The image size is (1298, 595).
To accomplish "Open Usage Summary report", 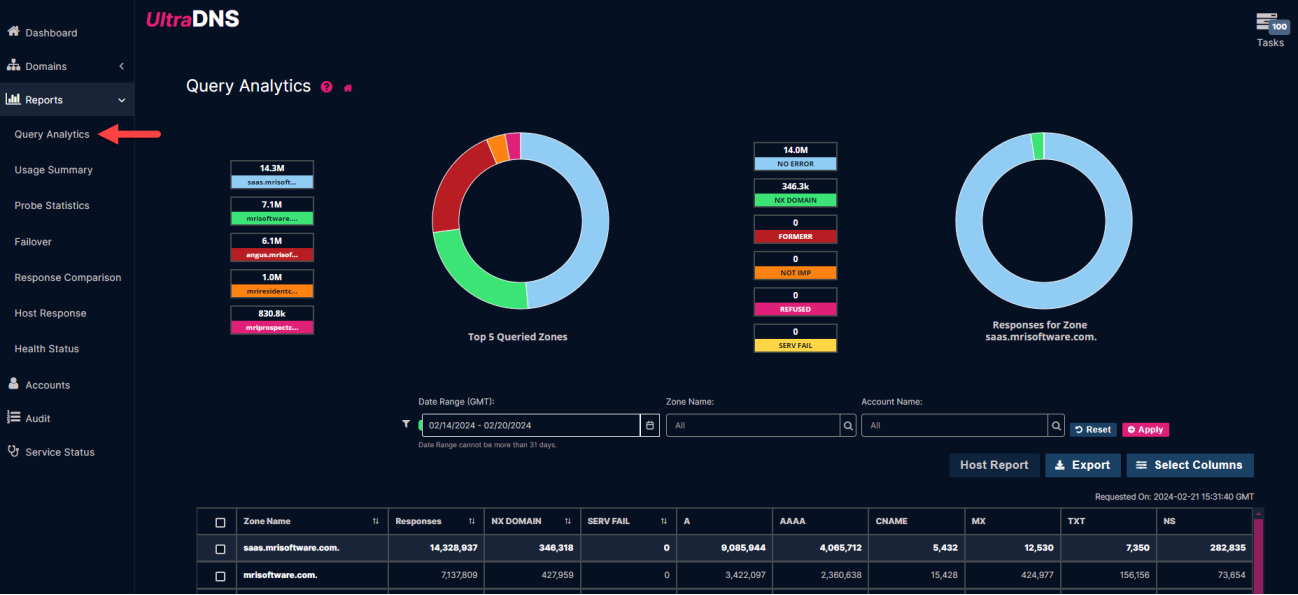I will click(53, 170).
